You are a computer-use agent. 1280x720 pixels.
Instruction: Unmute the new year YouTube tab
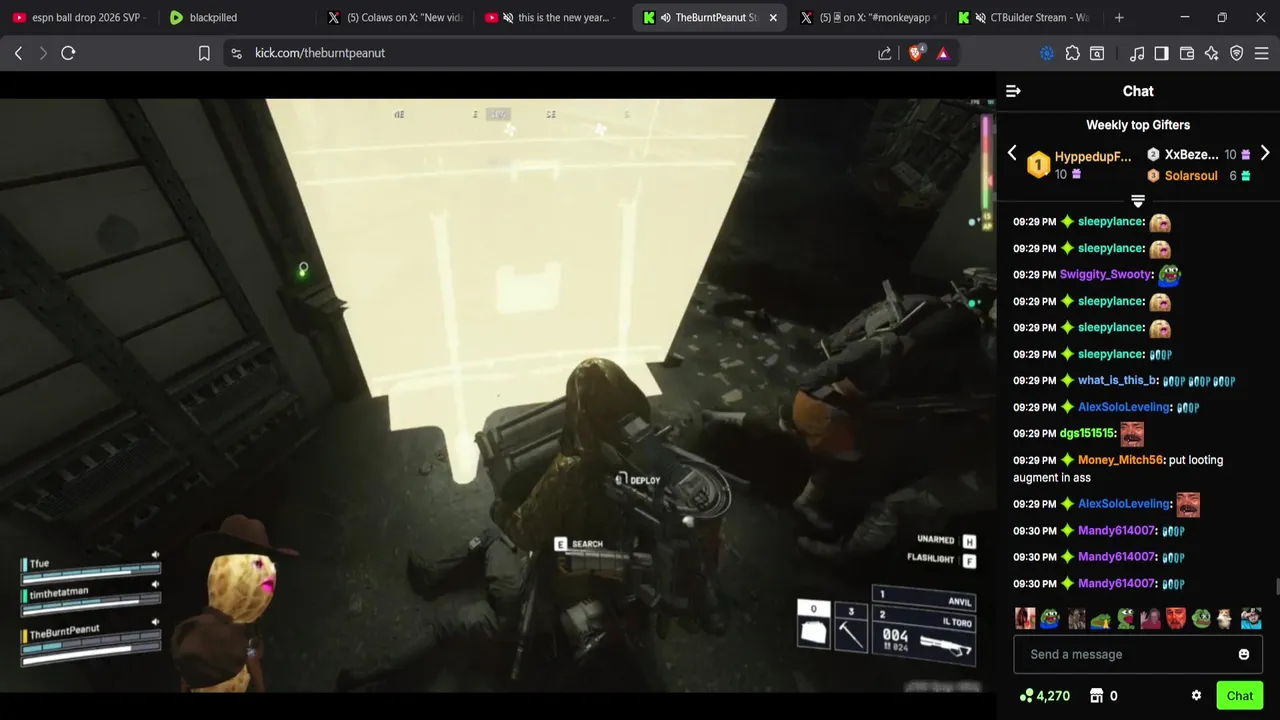click(508, 17)
